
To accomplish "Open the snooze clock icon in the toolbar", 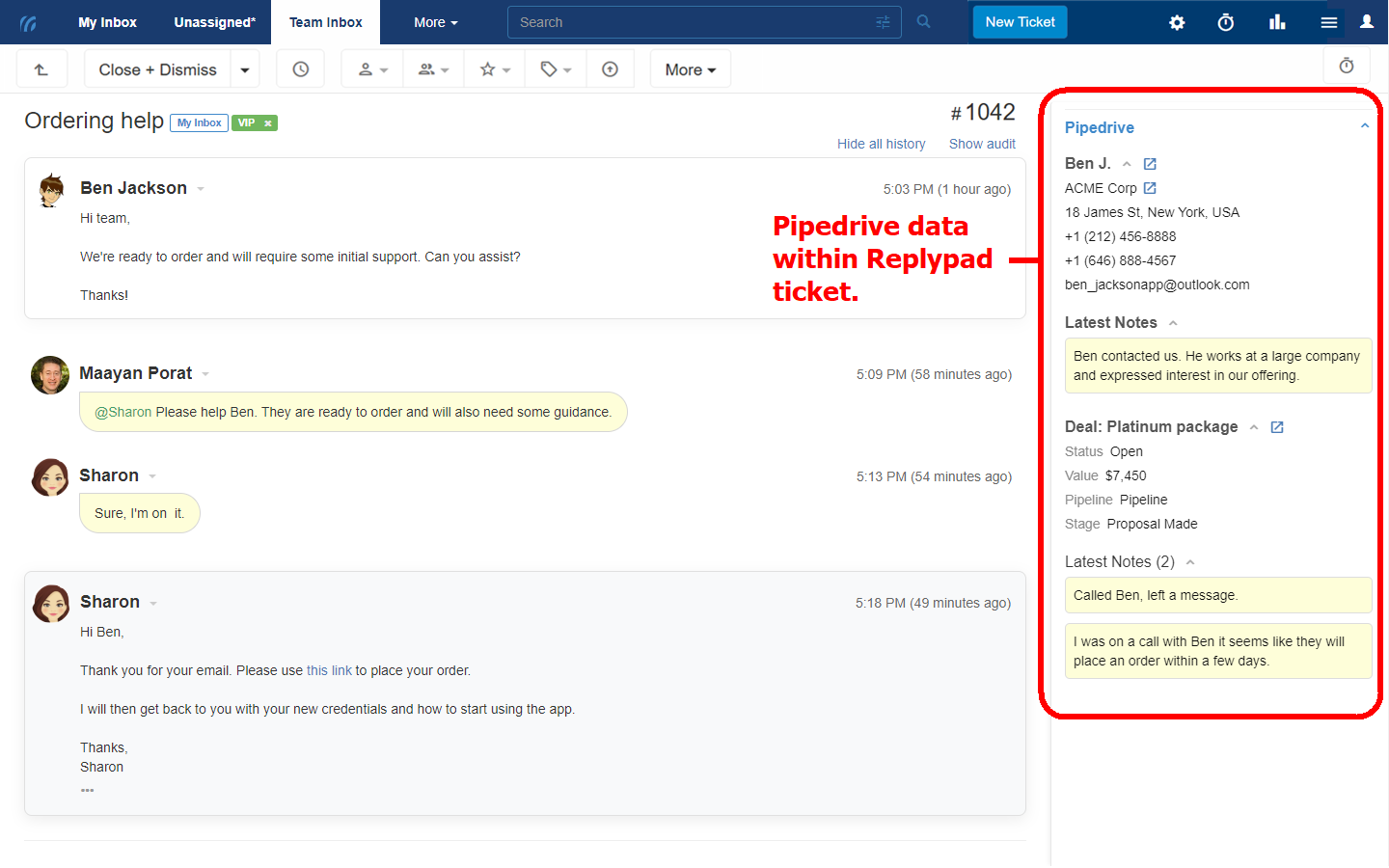I will 300,68.
